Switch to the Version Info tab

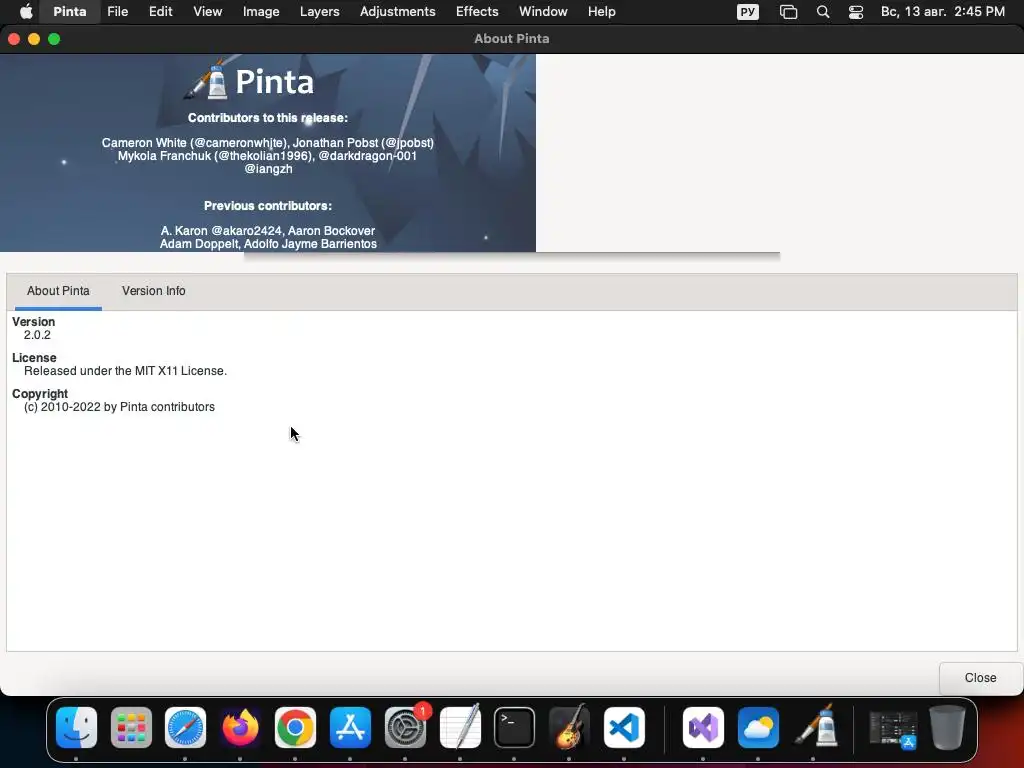click(x=153, y=291)
